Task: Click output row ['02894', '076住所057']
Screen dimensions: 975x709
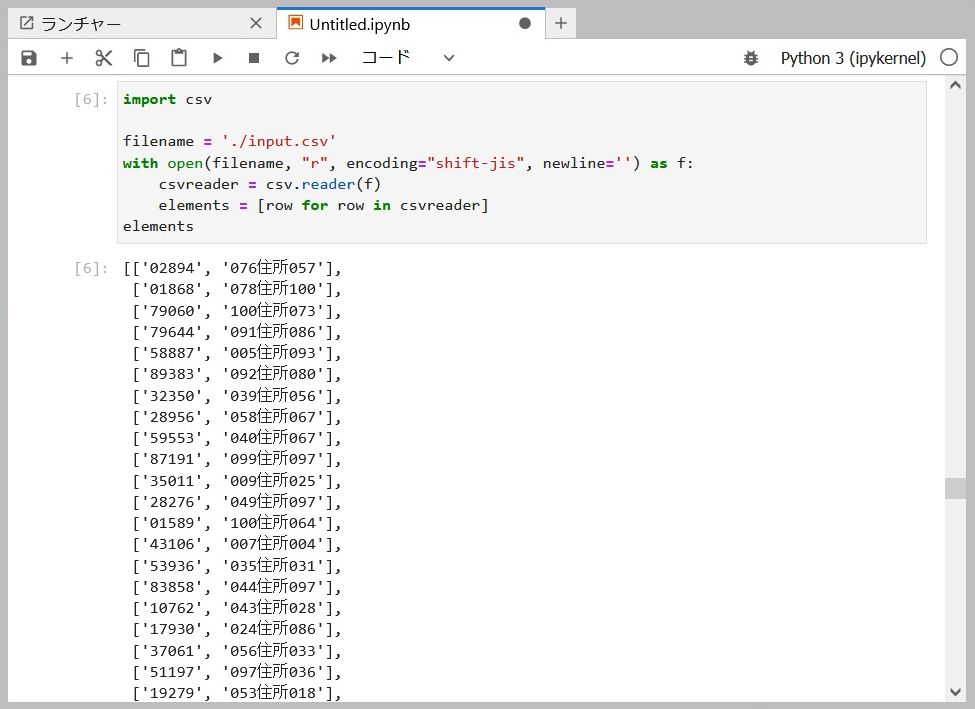Action: (x=233, y=268)
